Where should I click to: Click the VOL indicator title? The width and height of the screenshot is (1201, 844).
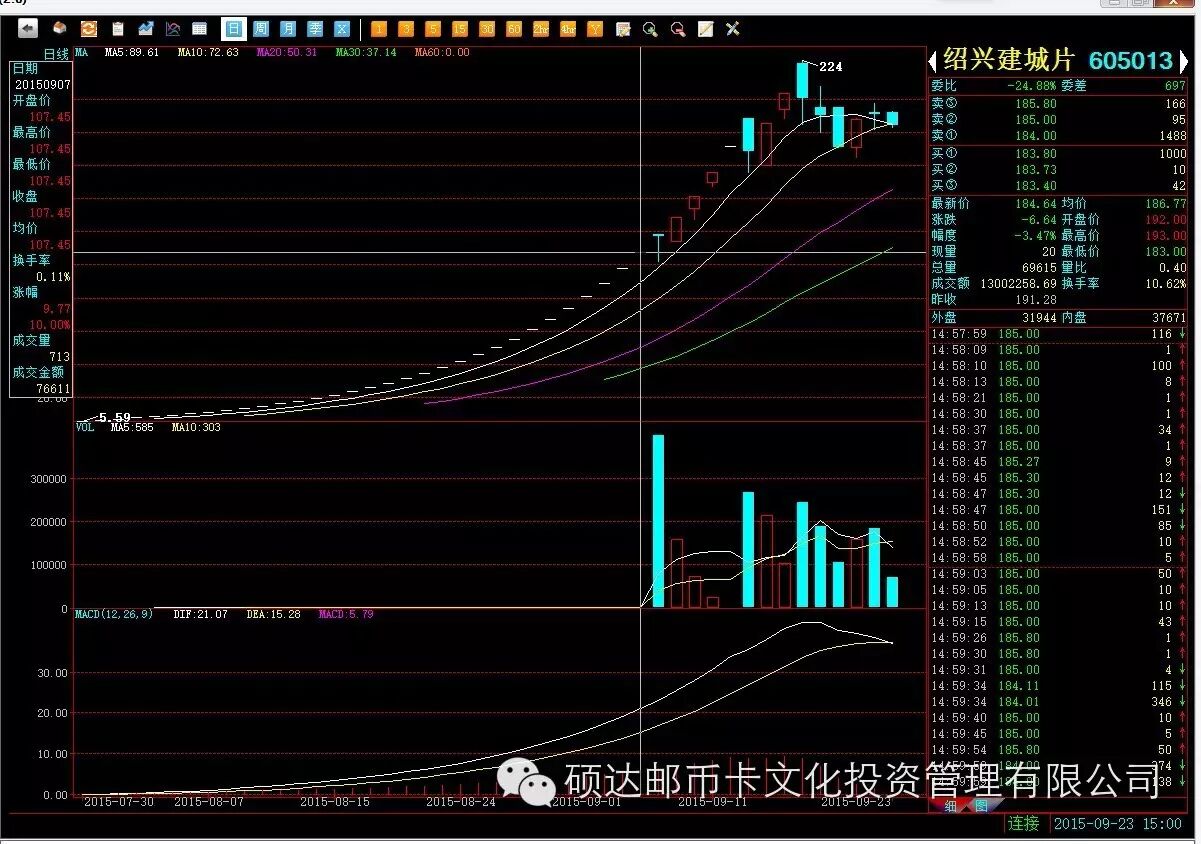pos(85,427)
